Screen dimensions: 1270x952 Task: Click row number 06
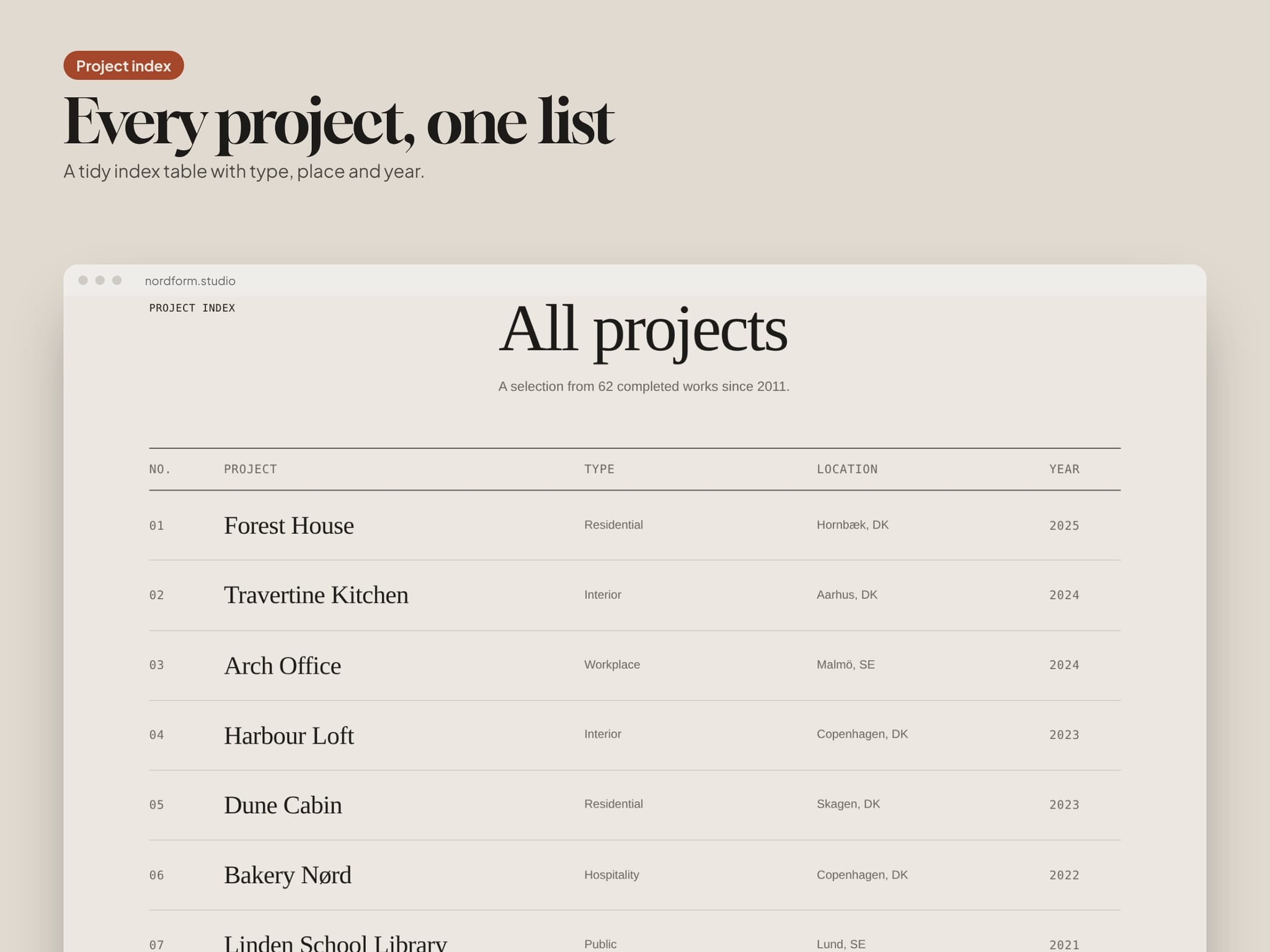pos(156,875)
